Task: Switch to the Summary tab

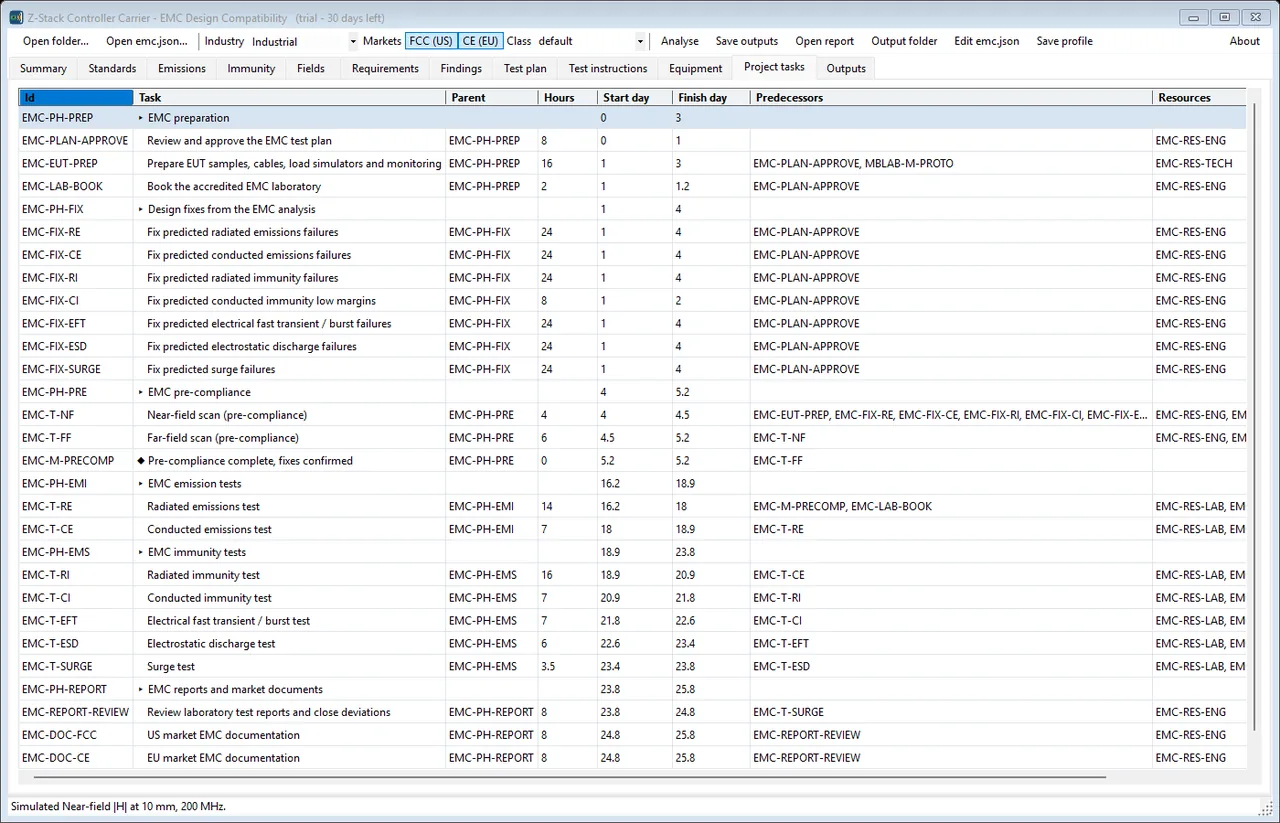Action: [x=43, y=69]
